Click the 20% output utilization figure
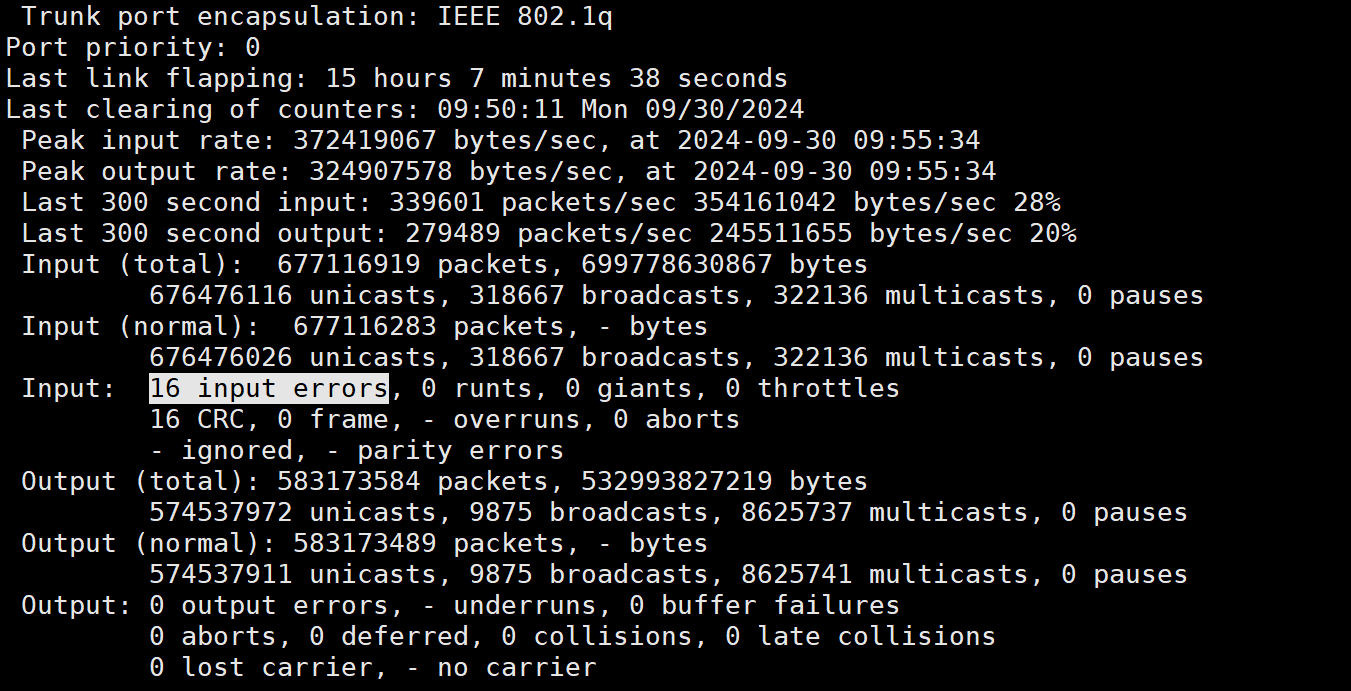Viewport: 1351px width, 691px height. pyautogui.click(x=1052, y=233)
